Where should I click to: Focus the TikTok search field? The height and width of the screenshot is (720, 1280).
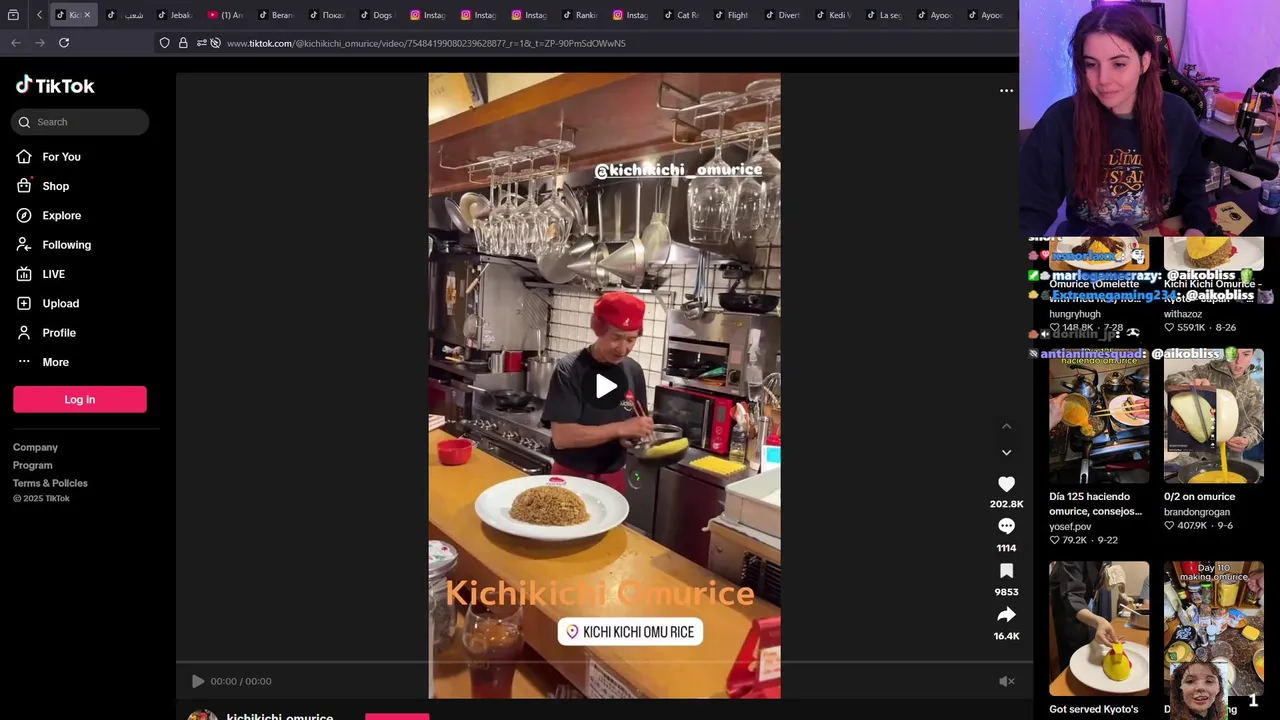[x=80, y=122]
